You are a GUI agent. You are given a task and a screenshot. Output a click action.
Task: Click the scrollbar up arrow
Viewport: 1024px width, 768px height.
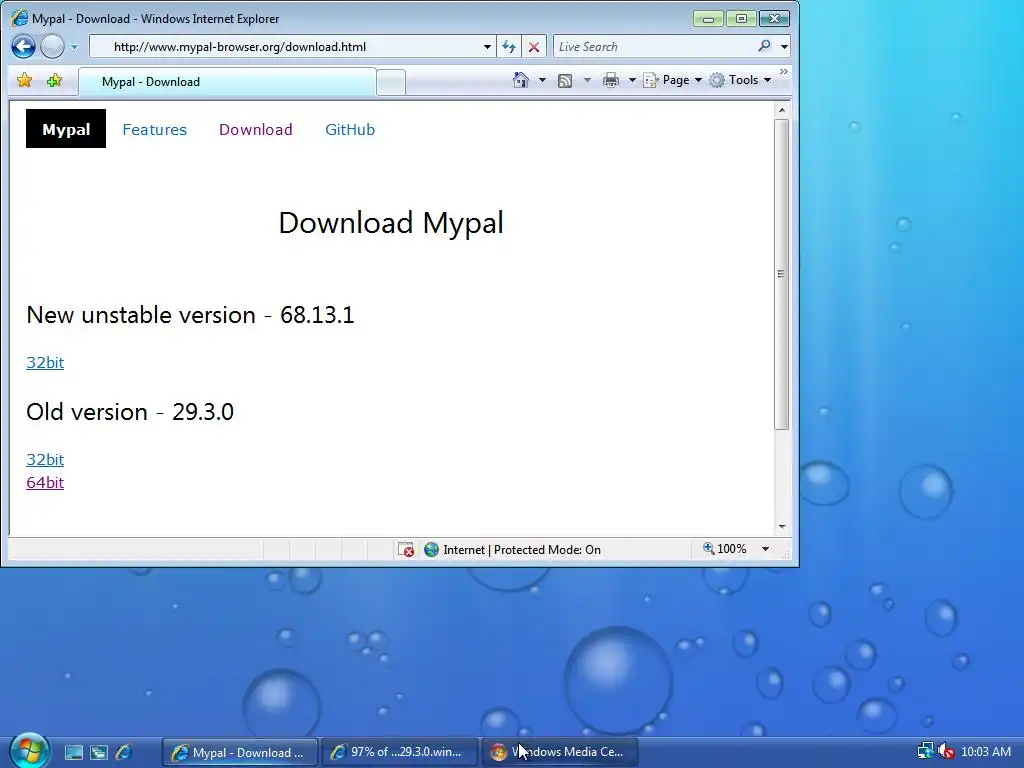[x=782, y=110]
